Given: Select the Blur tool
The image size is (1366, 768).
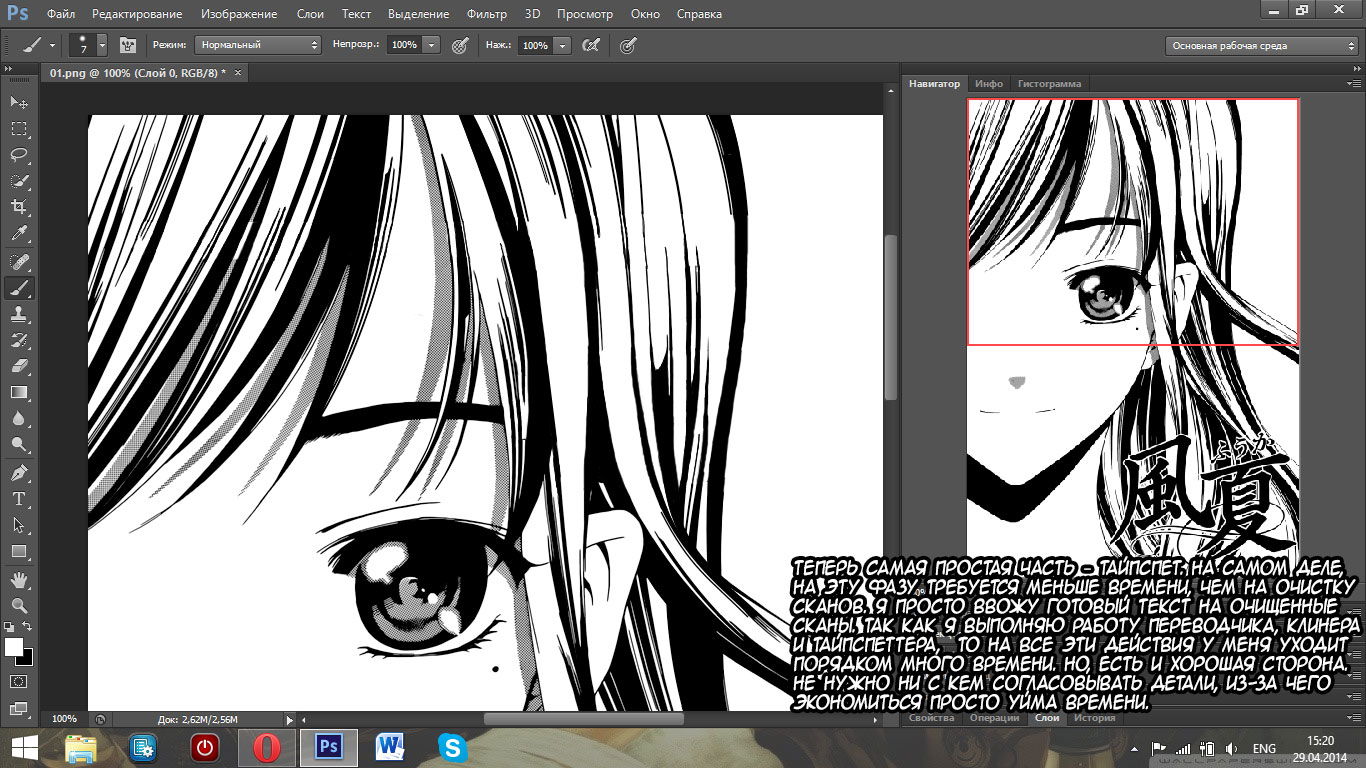Looking at the screenshot, I should pyautogui.click(x=19, y=418).
